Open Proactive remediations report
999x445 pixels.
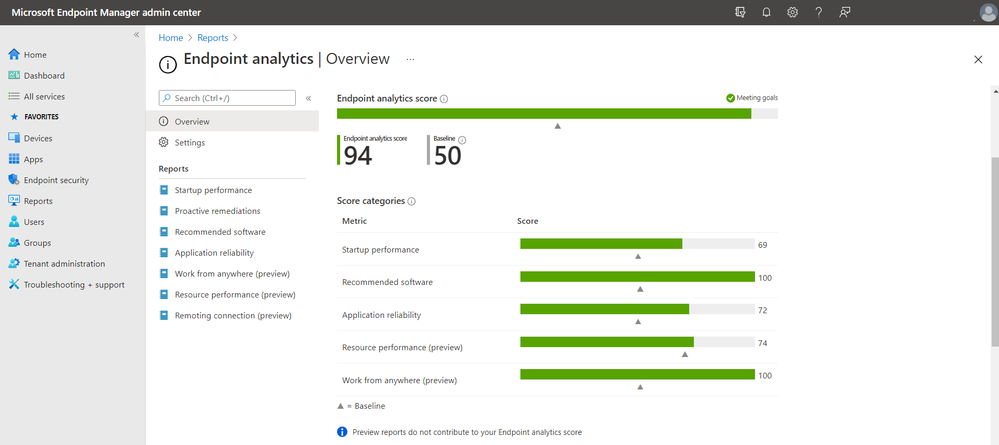pos(217,211)
